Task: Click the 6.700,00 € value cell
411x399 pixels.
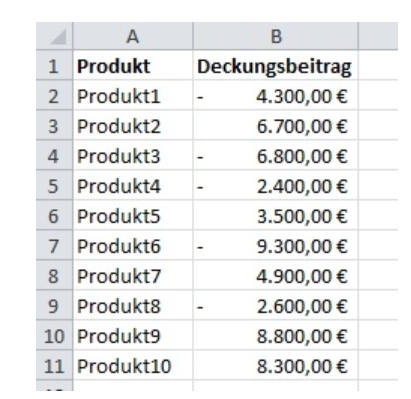Action: (276, 125)
